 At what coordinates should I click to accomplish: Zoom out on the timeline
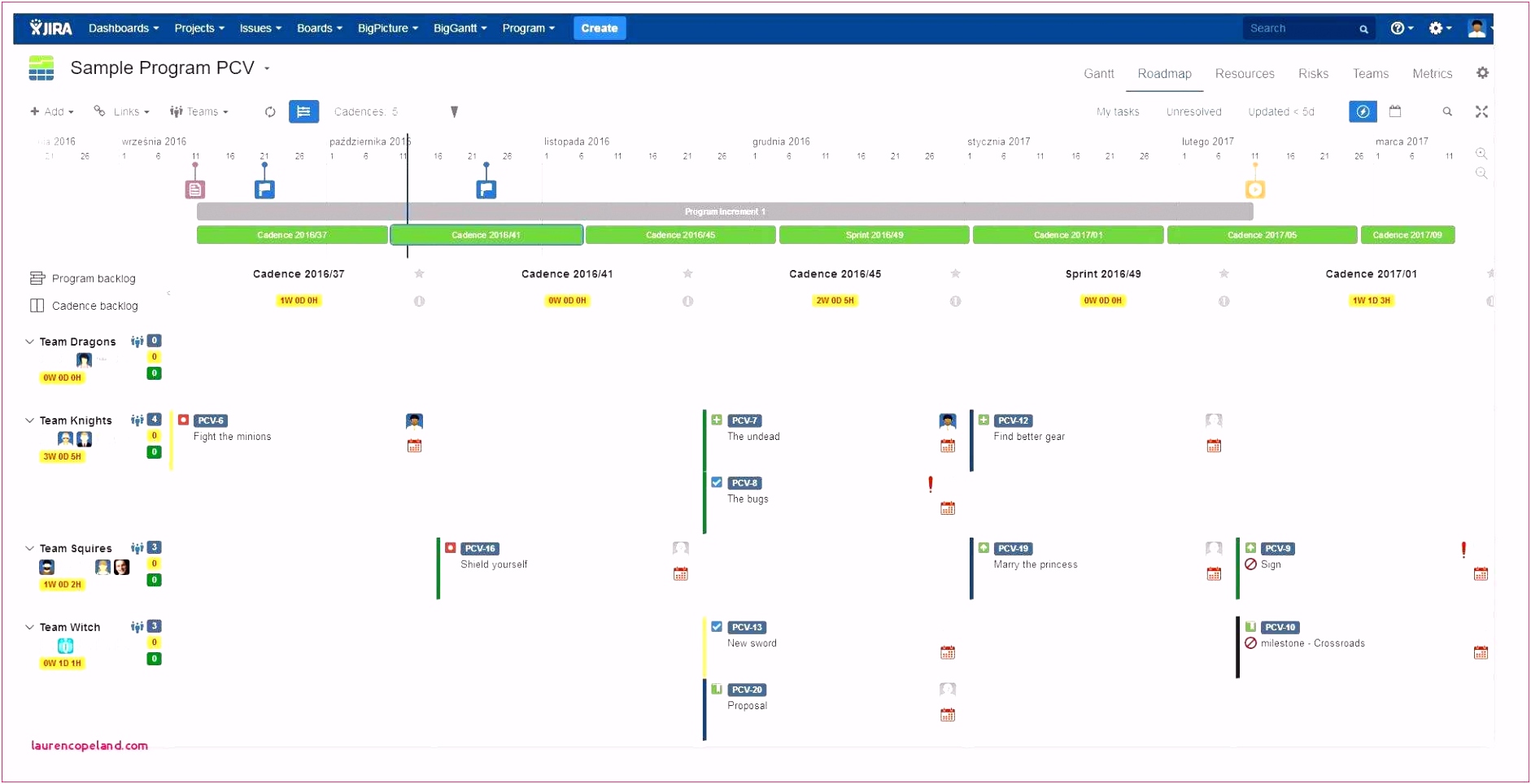[1481, 173]
